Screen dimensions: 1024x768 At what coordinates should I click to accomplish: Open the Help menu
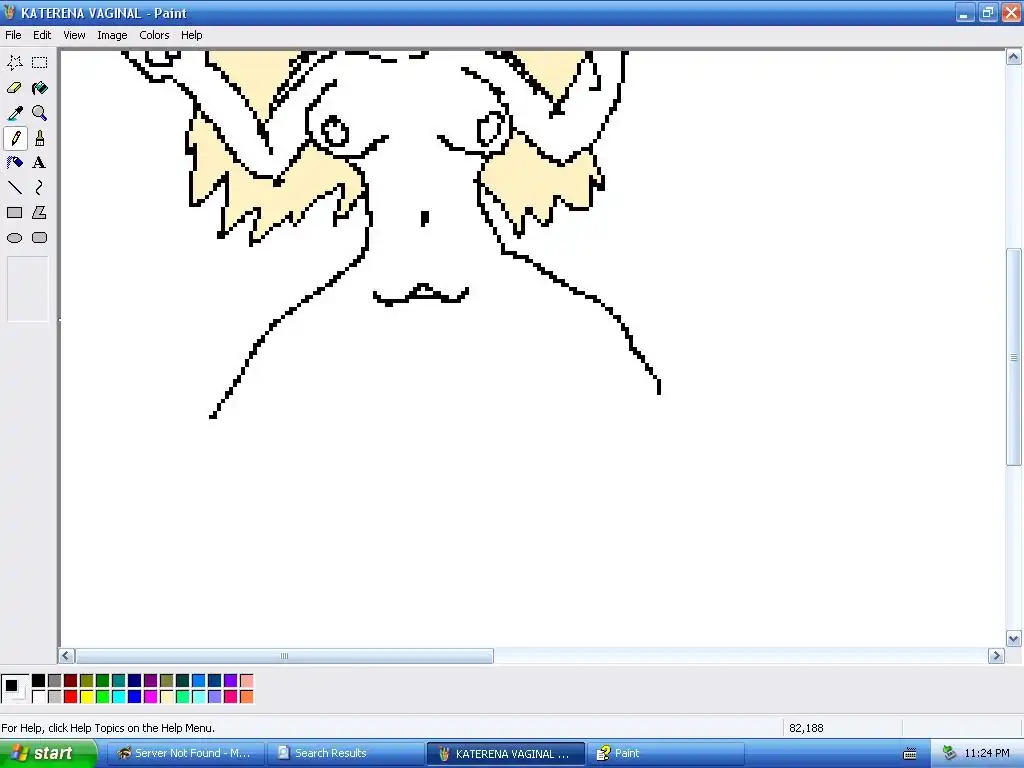191,35
